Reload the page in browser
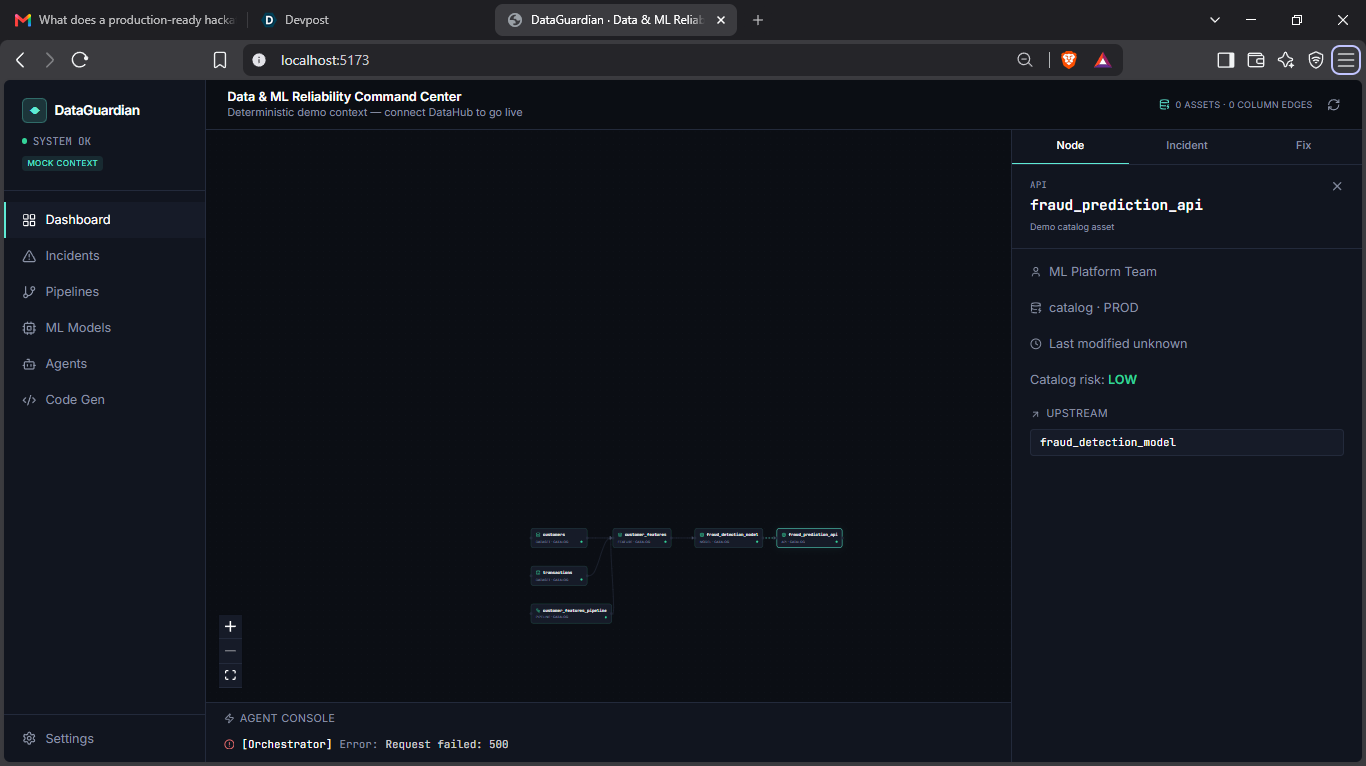This screenshot has height=766, width=1366. (x=81, y=60)
